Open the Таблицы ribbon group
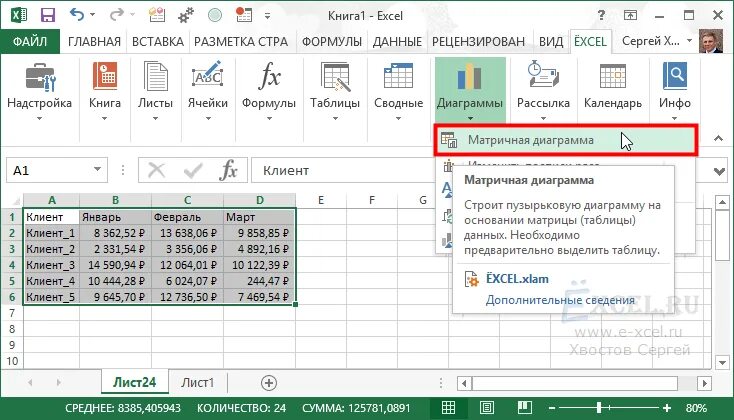 (335, 91)
